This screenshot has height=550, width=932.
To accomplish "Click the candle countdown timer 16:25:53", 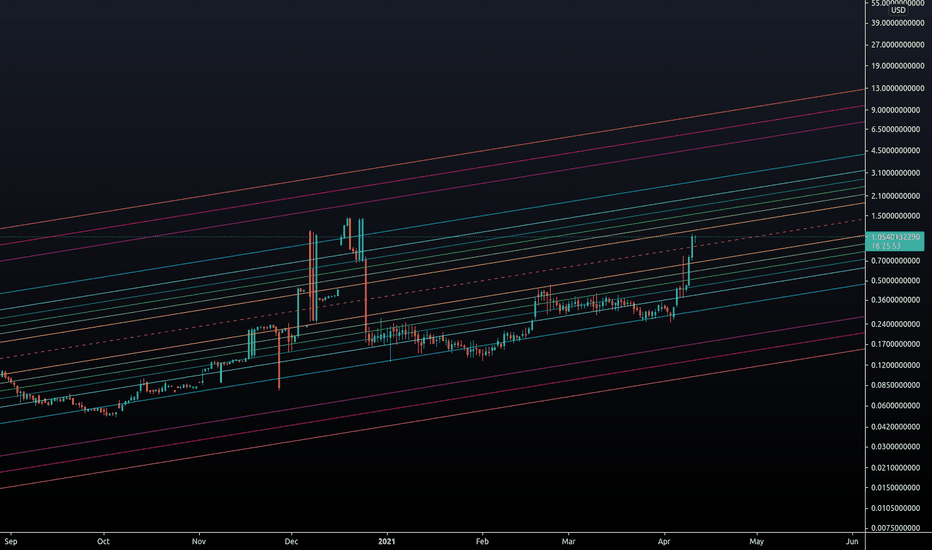I will [886, 246].
